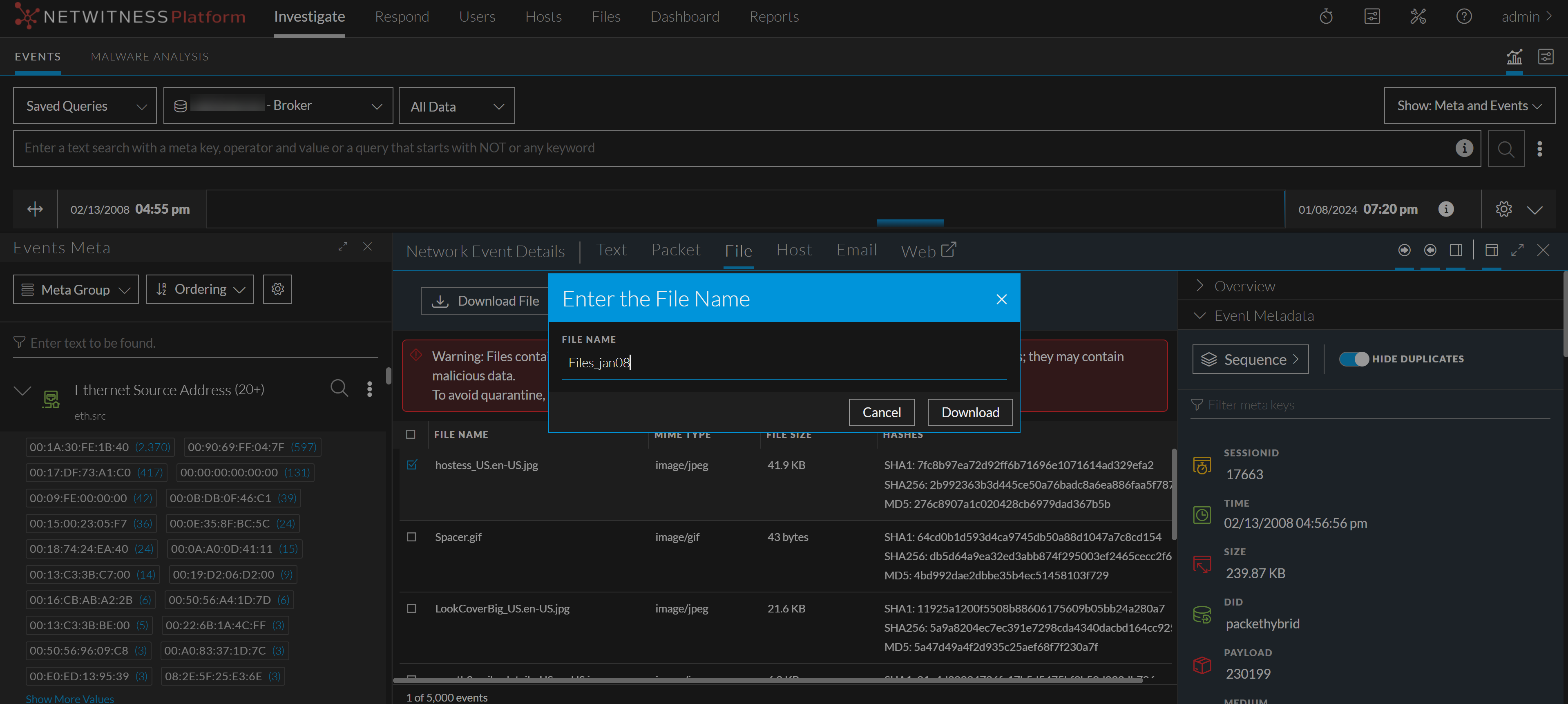Click Cancel in file name dialog

pos(881,412)
